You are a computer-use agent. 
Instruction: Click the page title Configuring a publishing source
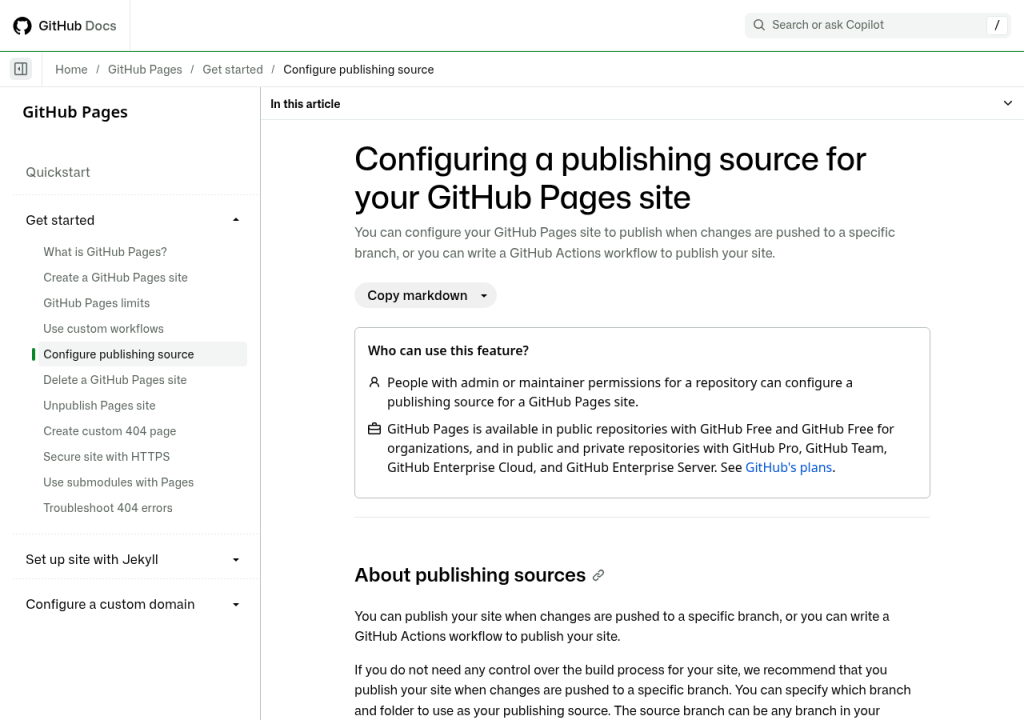(610, 178)
